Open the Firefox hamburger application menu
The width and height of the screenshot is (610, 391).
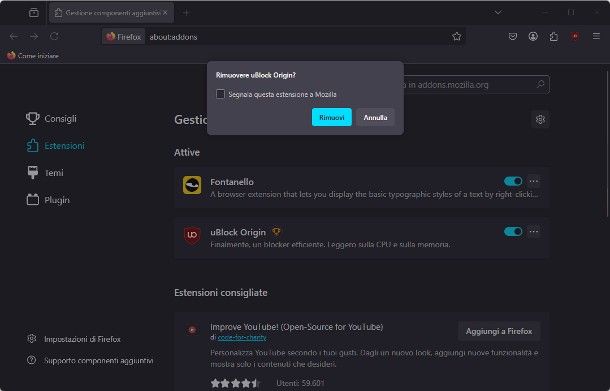(x=596, y=37)
